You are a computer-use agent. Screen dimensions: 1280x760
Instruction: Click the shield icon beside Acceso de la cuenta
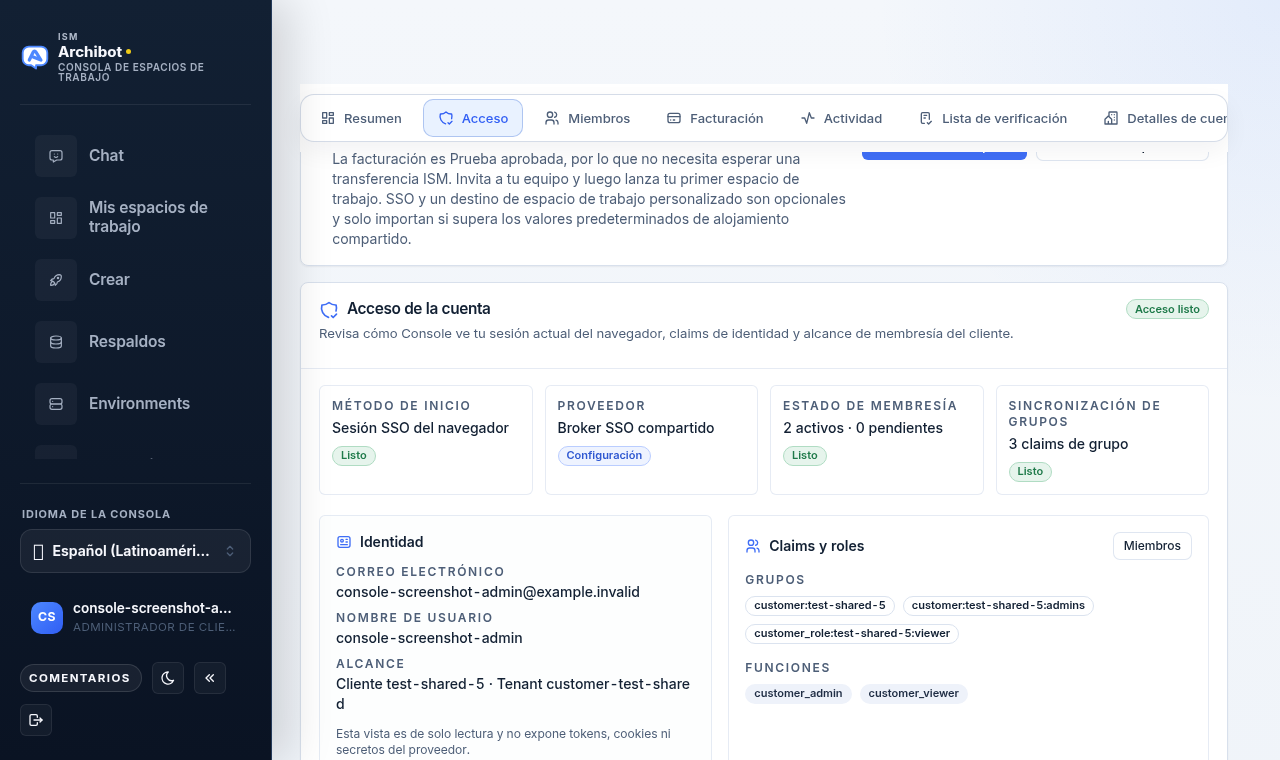click(x=329, y=309)
